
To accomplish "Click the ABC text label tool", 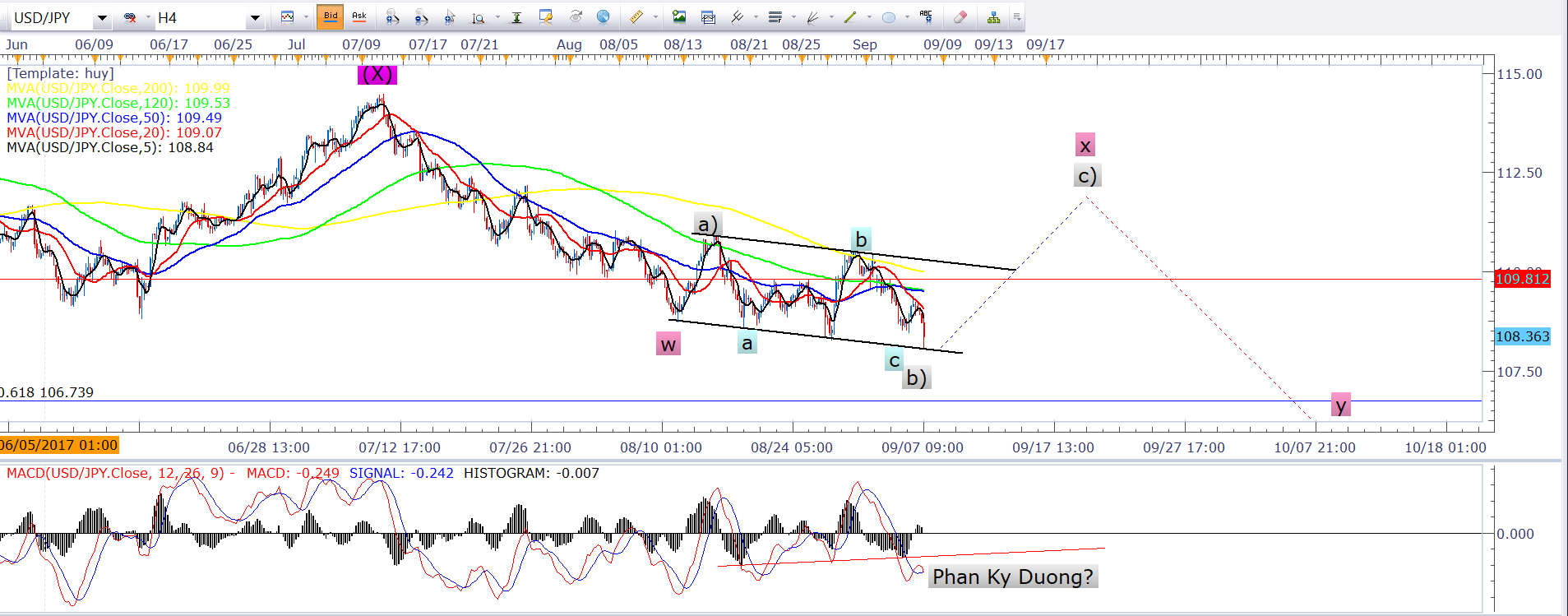I will pos(926,16).
